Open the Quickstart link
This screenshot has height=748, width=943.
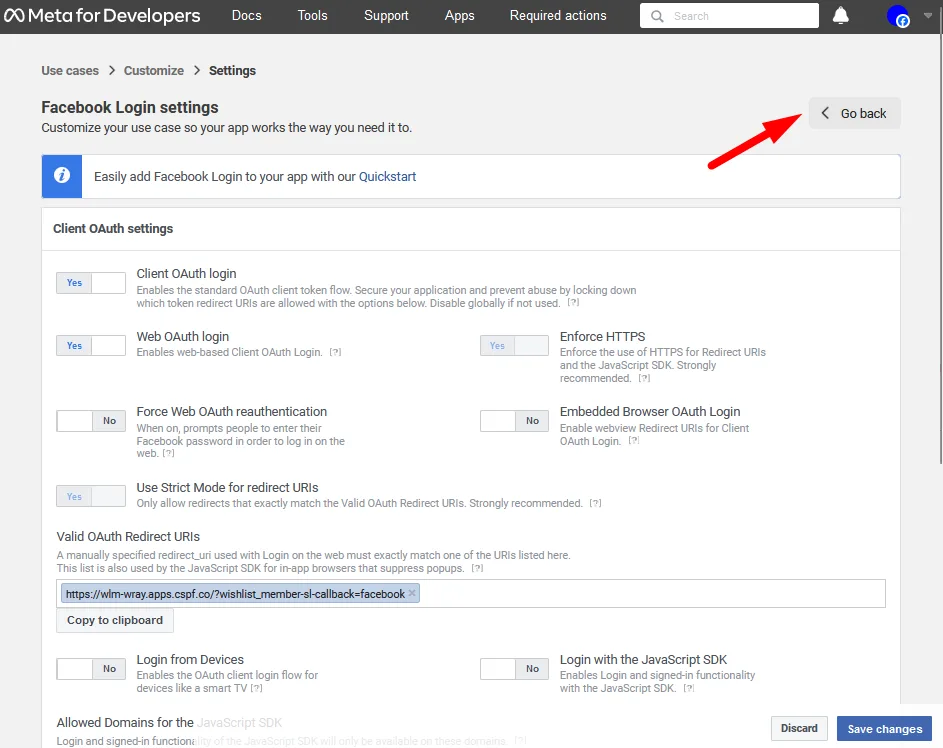(390, 176)
